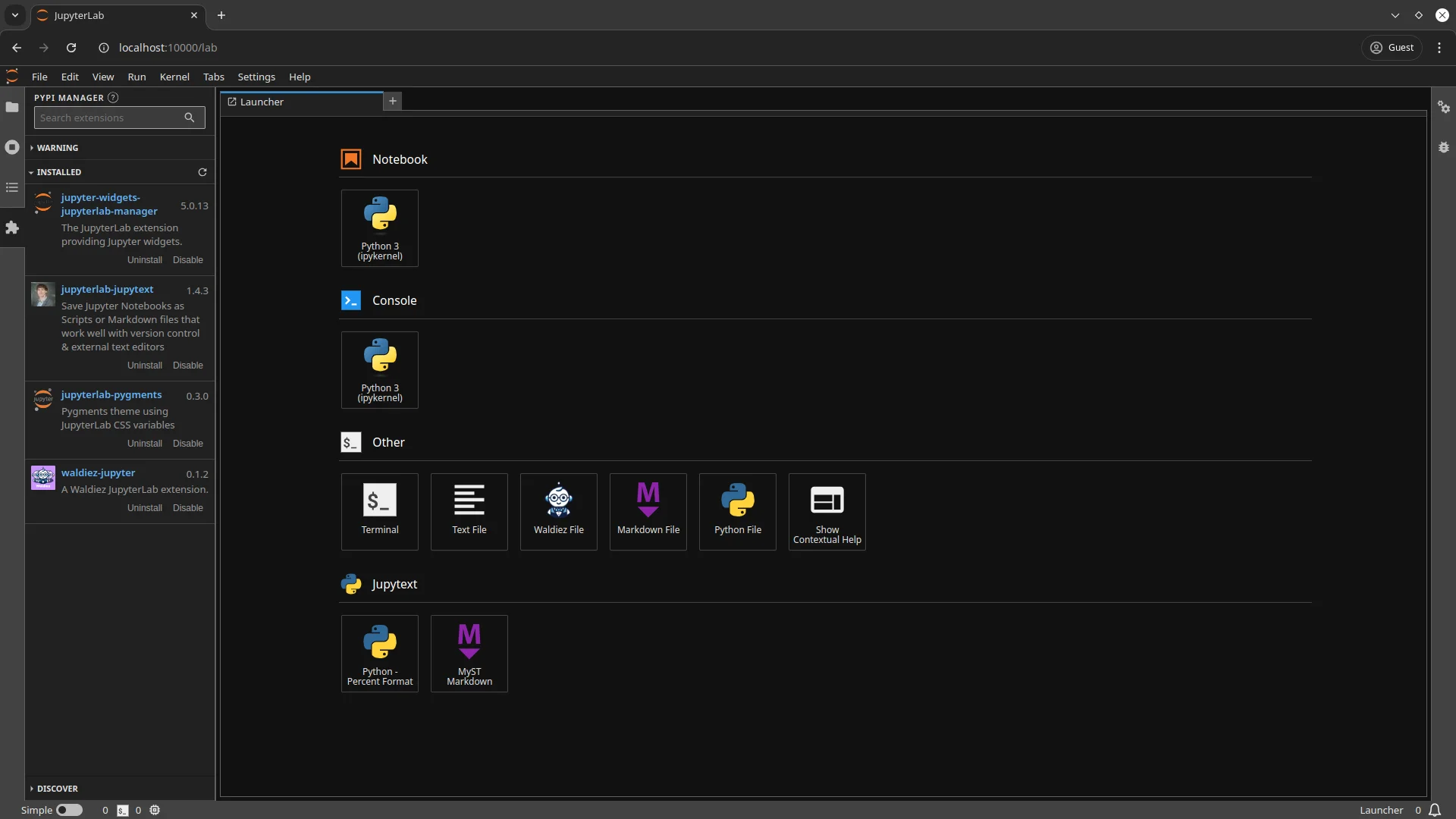Viewport: 1456px width, 819px height.
Task: Toggle Simple interface mode switch
Action: click(x=69, y=810)
